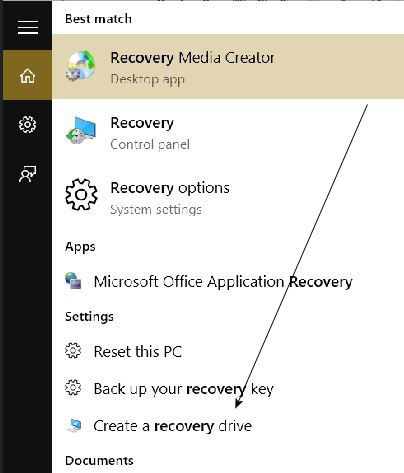Open the Recovery Media Creator desktop app result
This screenshot has width=404, height=473.
(228, 67)
